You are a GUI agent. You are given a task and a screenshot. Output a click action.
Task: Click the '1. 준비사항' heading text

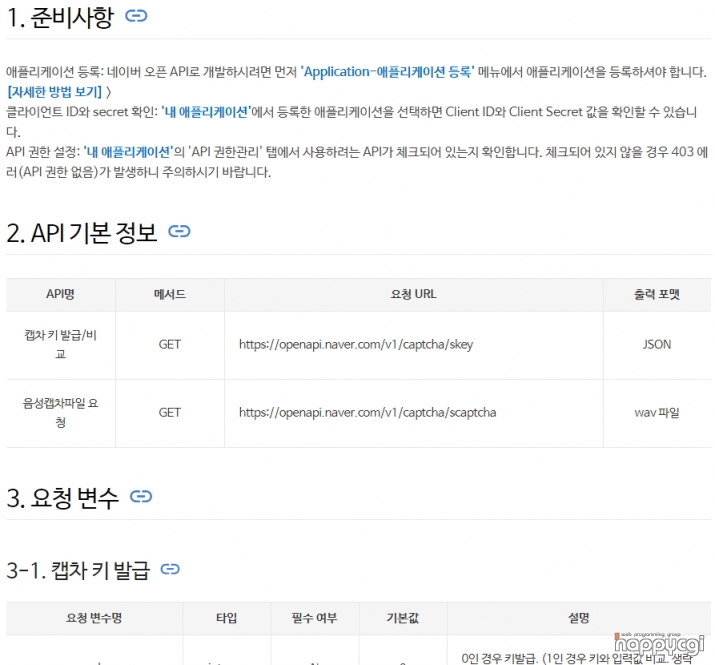pyautogui.click(x=60, y=17)
